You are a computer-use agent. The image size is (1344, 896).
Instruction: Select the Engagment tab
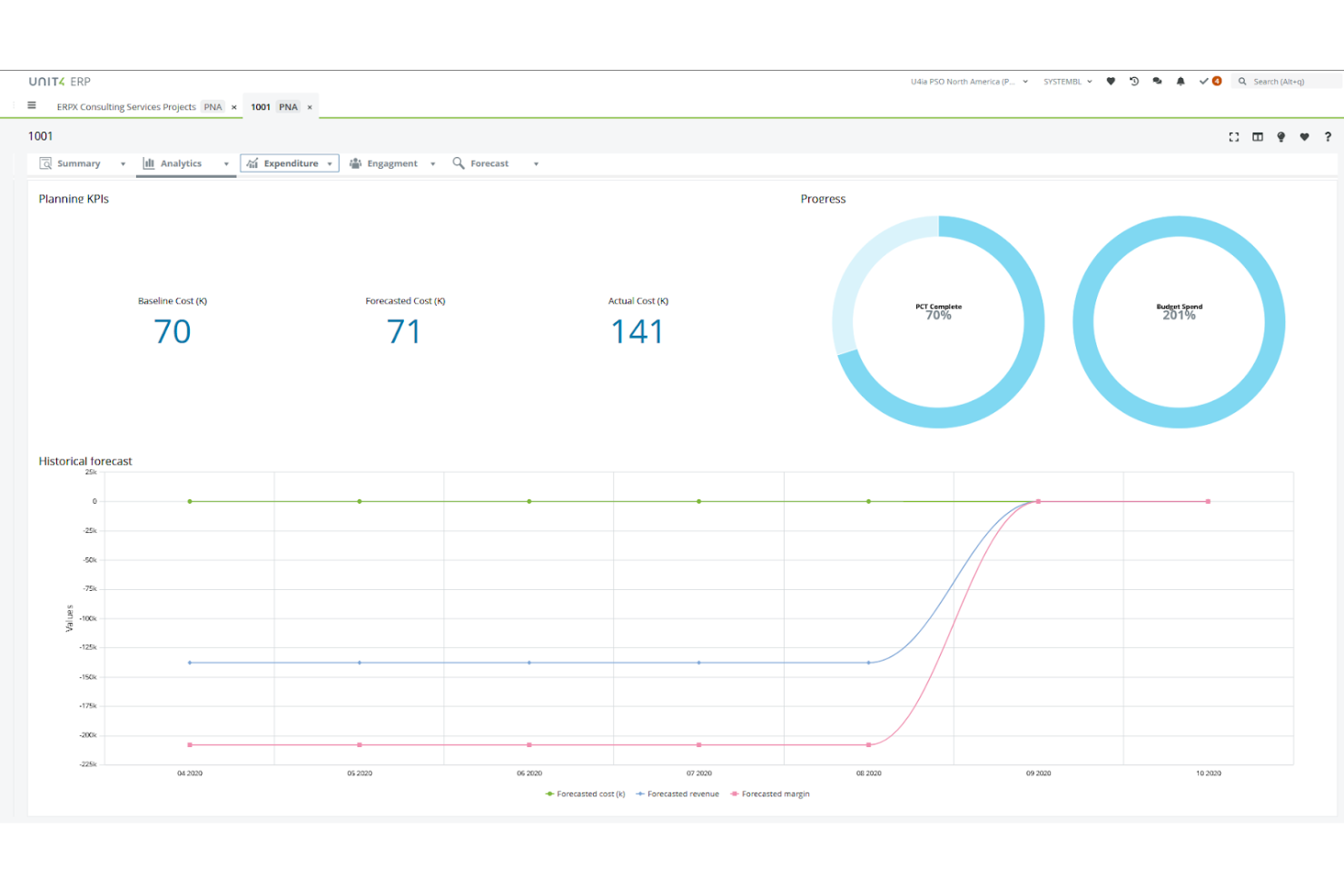point(392,163)
